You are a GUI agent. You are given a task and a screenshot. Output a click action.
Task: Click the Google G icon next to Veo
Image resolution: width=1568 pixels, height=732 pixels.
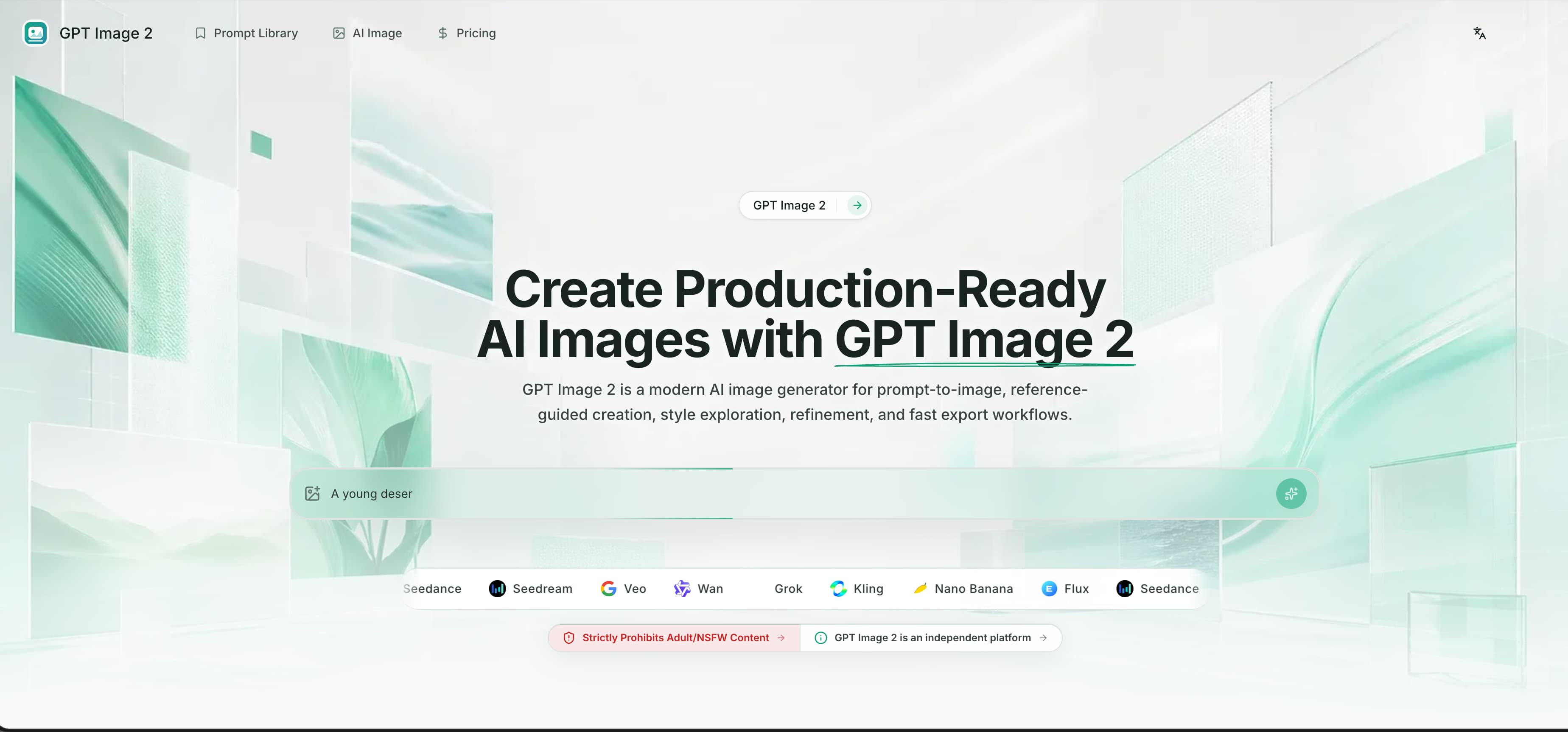click(x=609, y=588)
